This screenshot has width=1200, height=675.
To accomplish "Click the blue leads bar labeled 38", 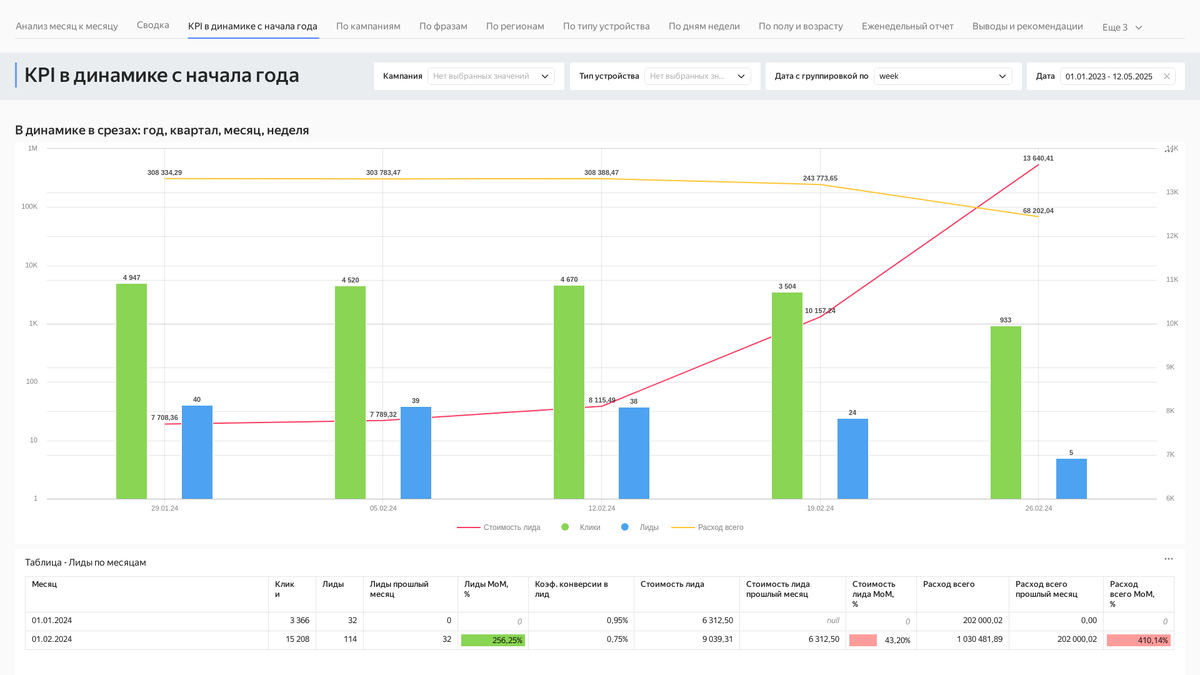I will pos(634,453).
